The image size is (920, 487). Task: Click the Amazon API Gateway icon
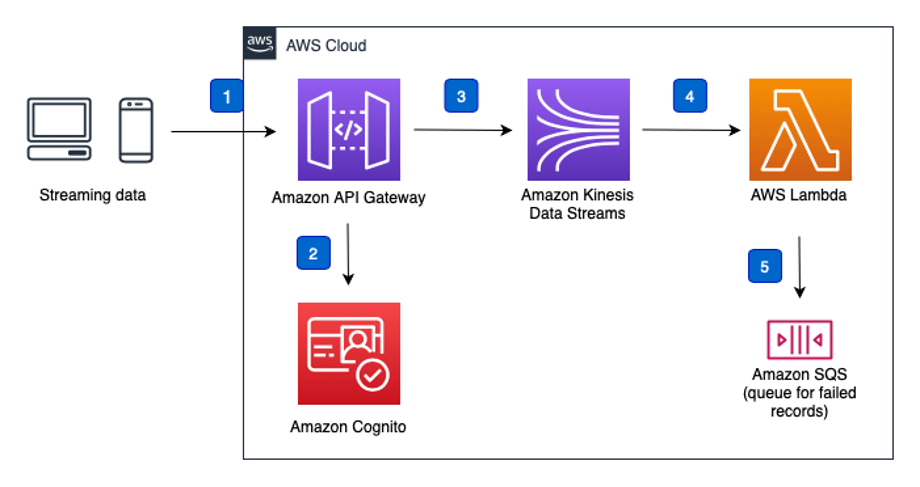349,130
